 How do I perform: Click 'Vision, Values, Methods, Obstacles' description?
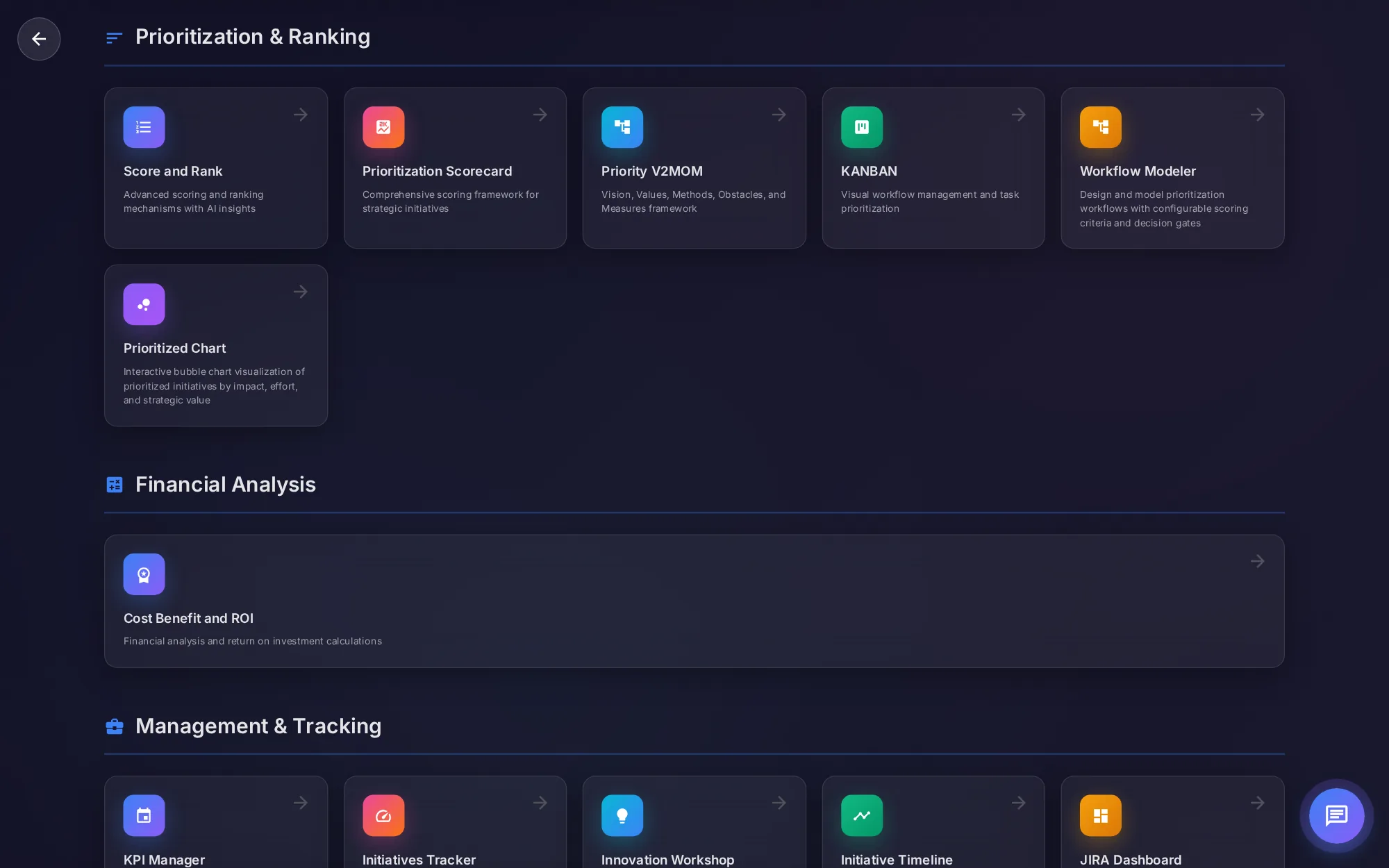tap(693, 201)
